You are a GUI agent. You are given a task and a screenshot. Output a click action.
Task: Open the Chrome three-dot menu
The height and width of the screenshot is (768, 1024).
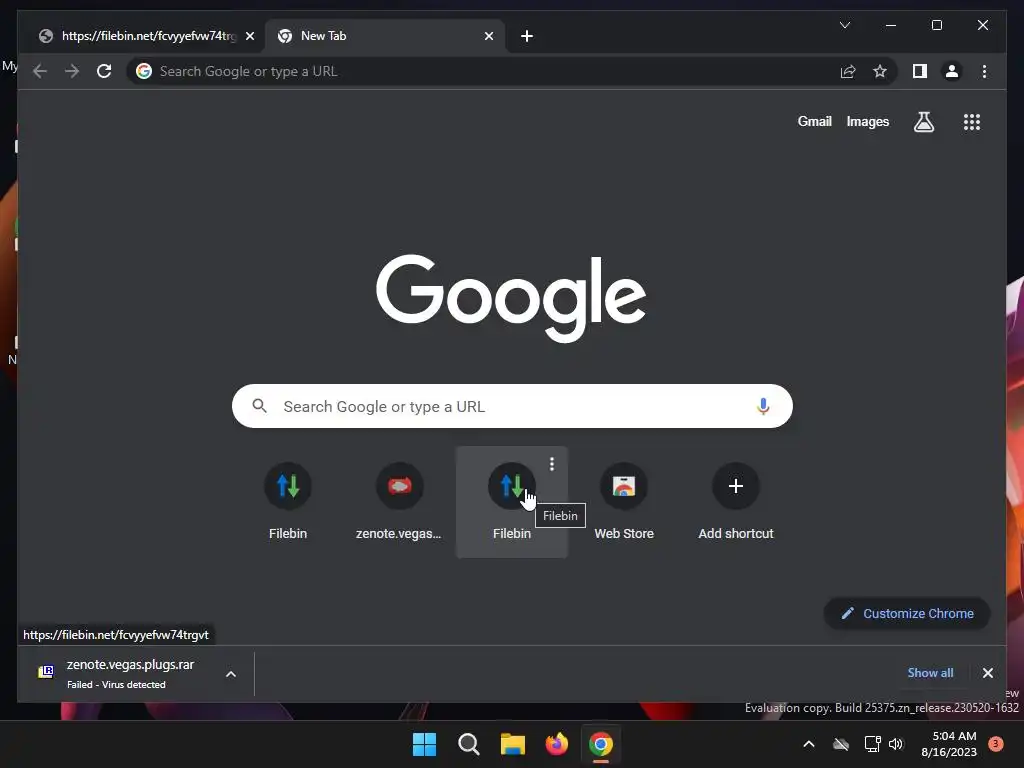point(984,71)
